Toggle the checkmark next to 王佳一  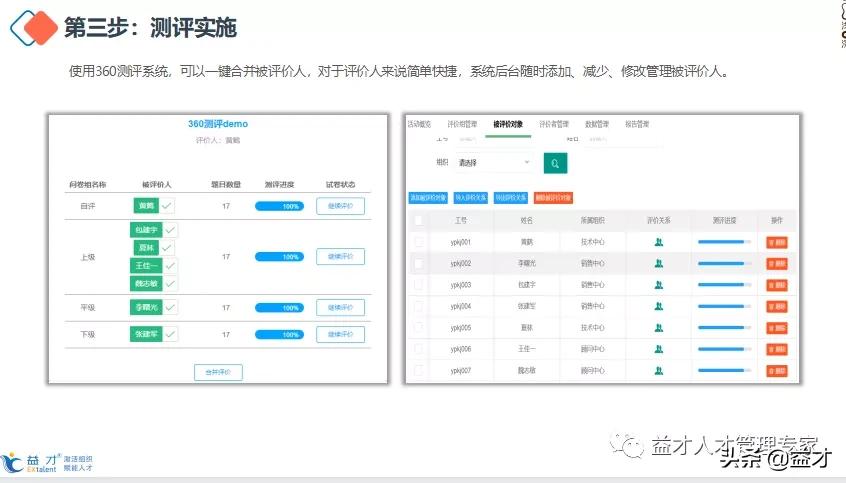pyautogui.click(x=170, y=266)
